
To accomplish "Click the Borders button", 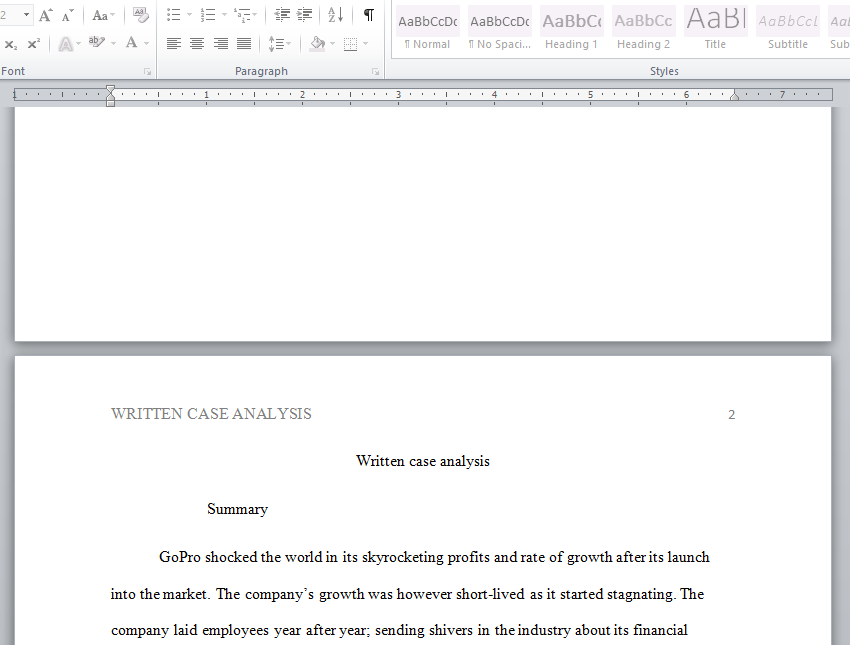I will (x=351, y=43).
